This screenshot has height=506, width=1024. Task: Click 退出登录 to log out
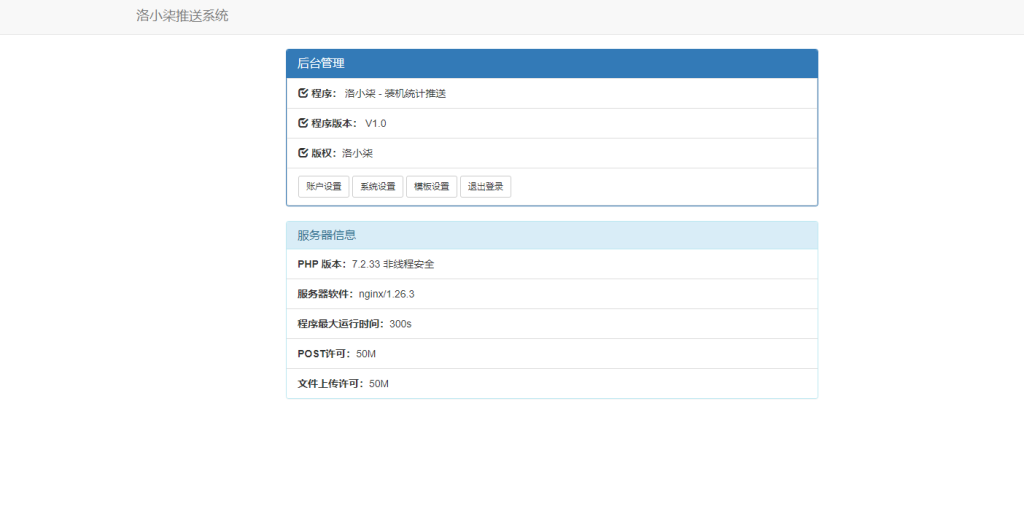(485, 187)
